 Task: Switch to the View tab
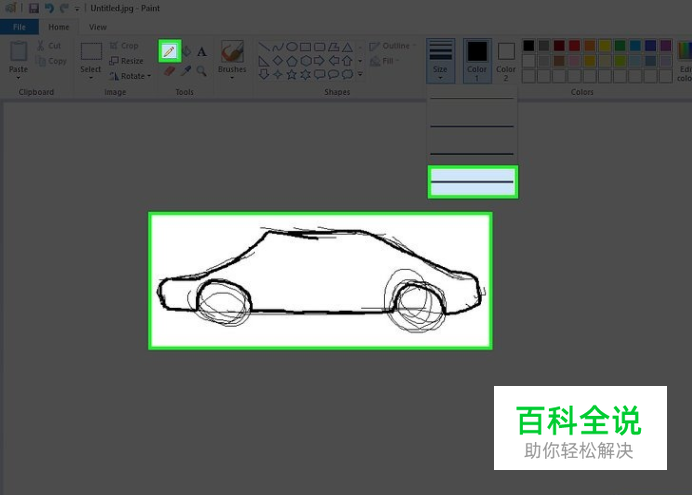pos(98,27)
